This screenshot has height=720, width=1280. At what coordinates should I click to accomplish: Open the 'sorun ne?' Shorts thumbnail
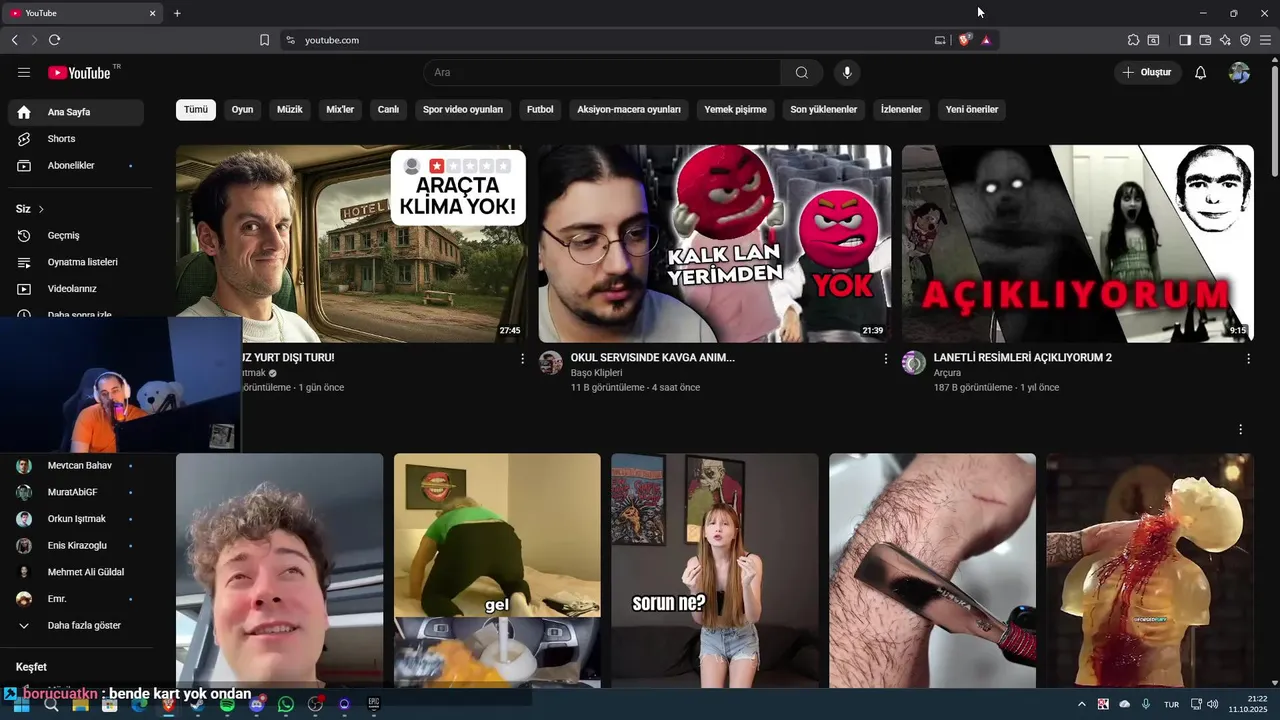[x=715, y=571]
